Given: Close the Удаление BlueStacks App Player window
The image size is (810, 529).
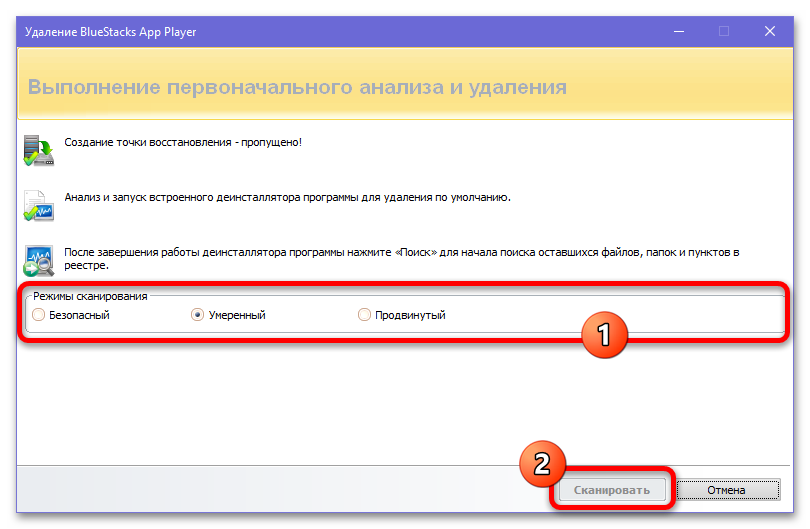Looking at the screenshot, I should click(770, 32).
